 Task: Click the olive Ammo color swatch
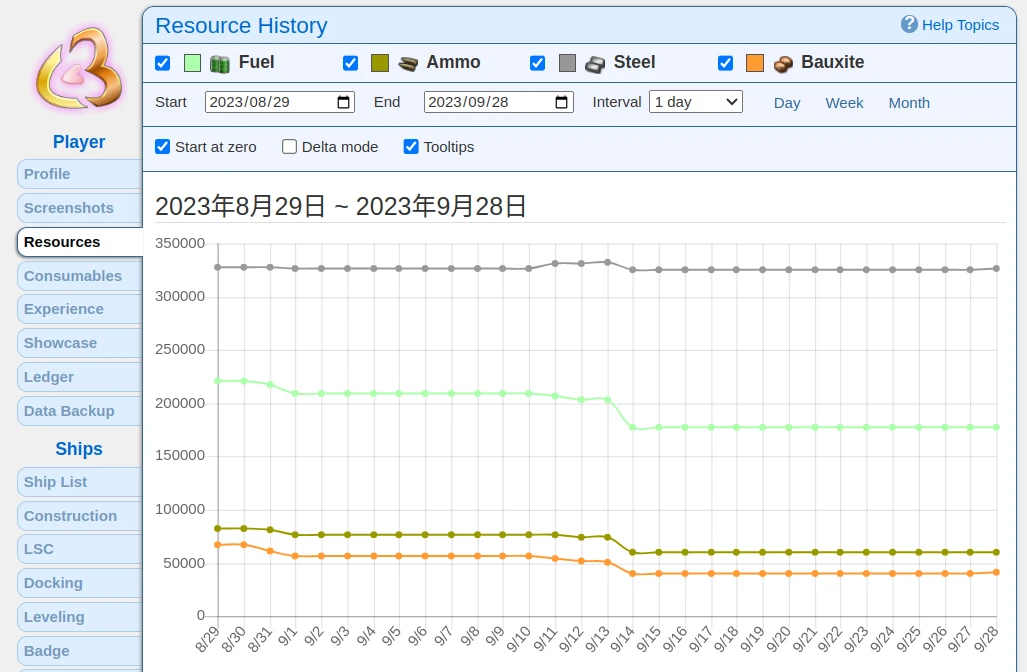pos(380,63)
